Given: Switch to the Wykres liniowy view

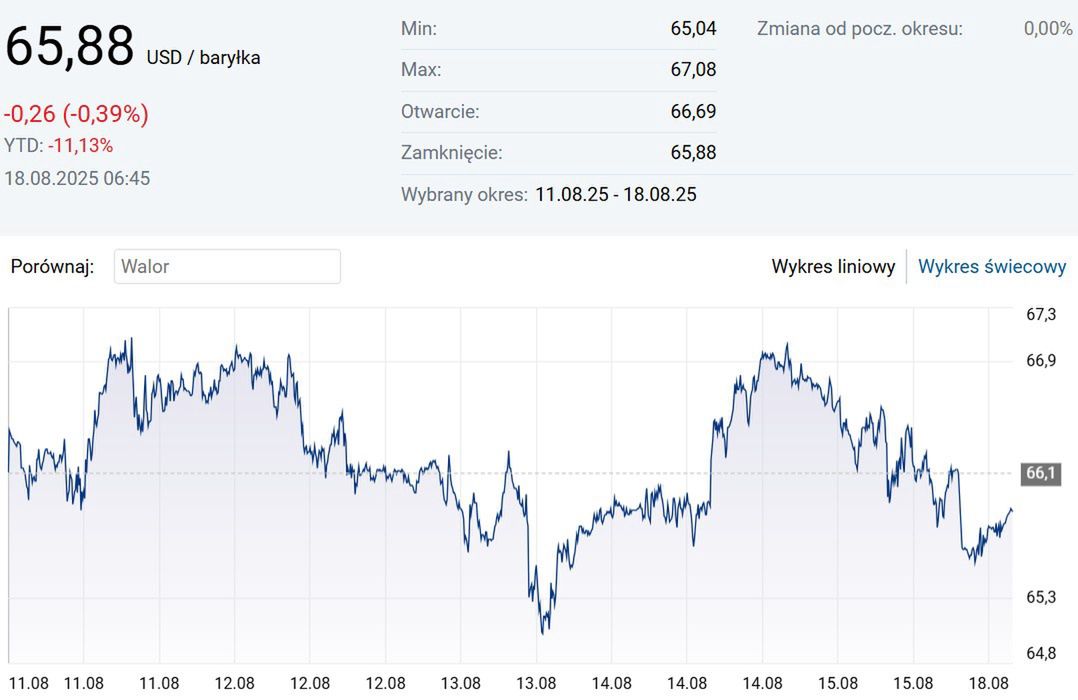Looking at the screenshot, I should tap(833, 267).
